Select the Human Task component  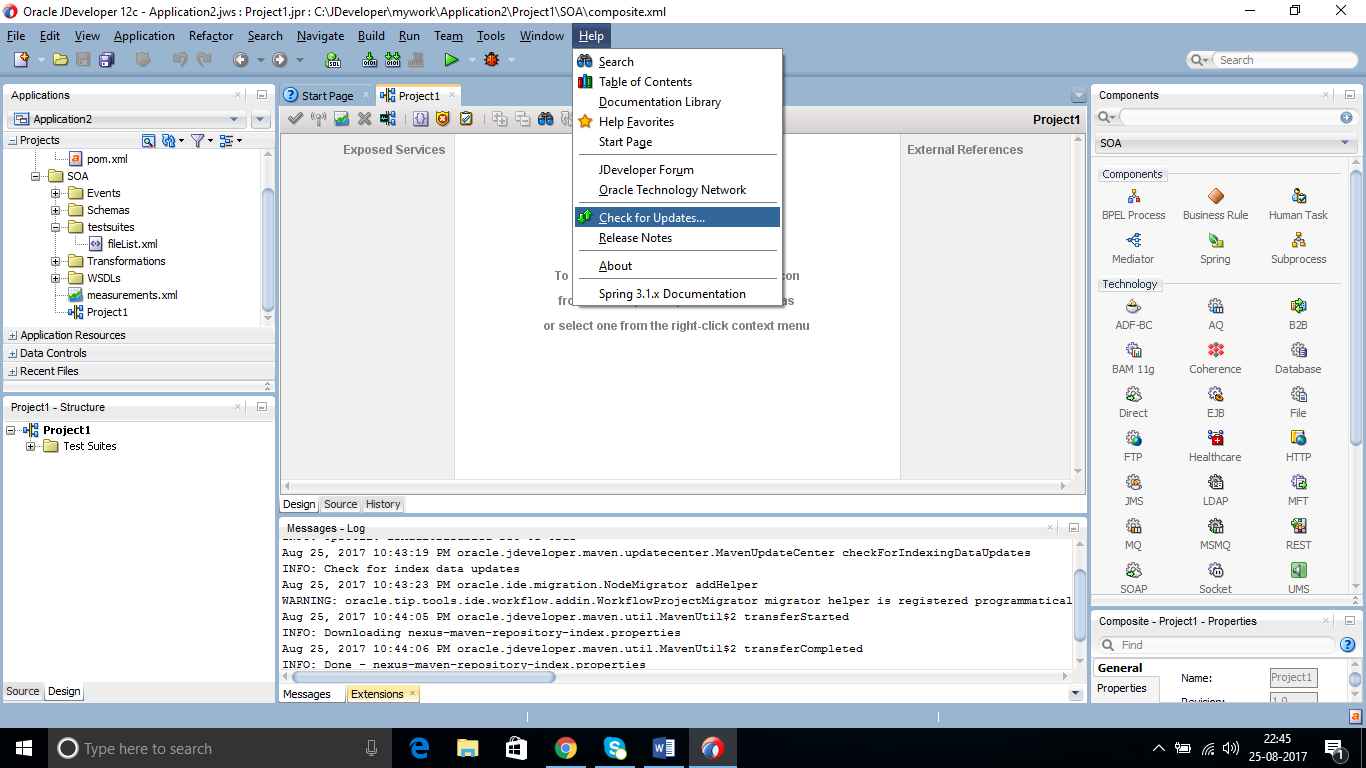pyautogui.click(x=1298, y=200)
